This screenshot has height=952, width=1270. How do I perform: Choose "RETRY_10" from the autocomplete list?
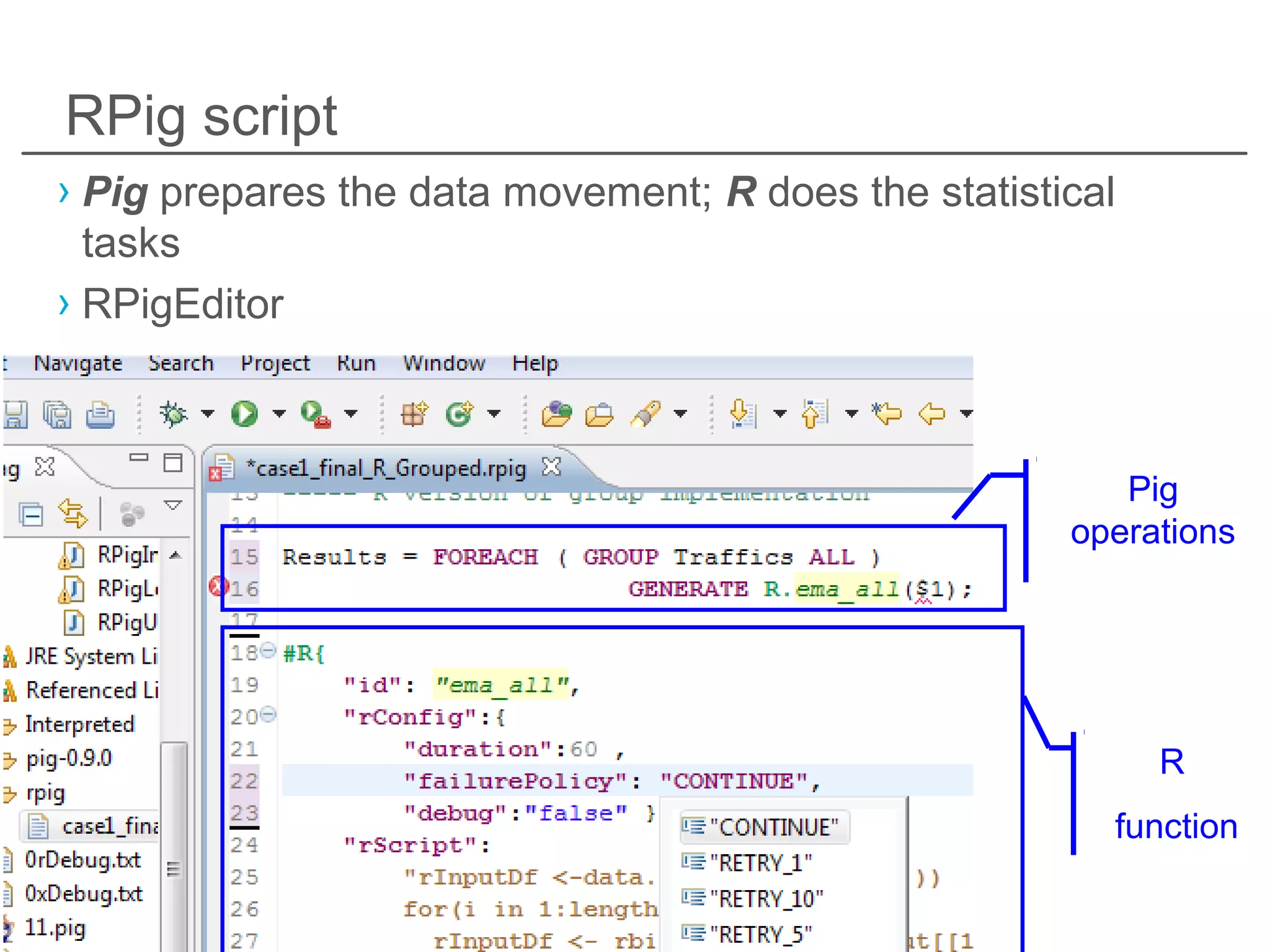point(753,899)
